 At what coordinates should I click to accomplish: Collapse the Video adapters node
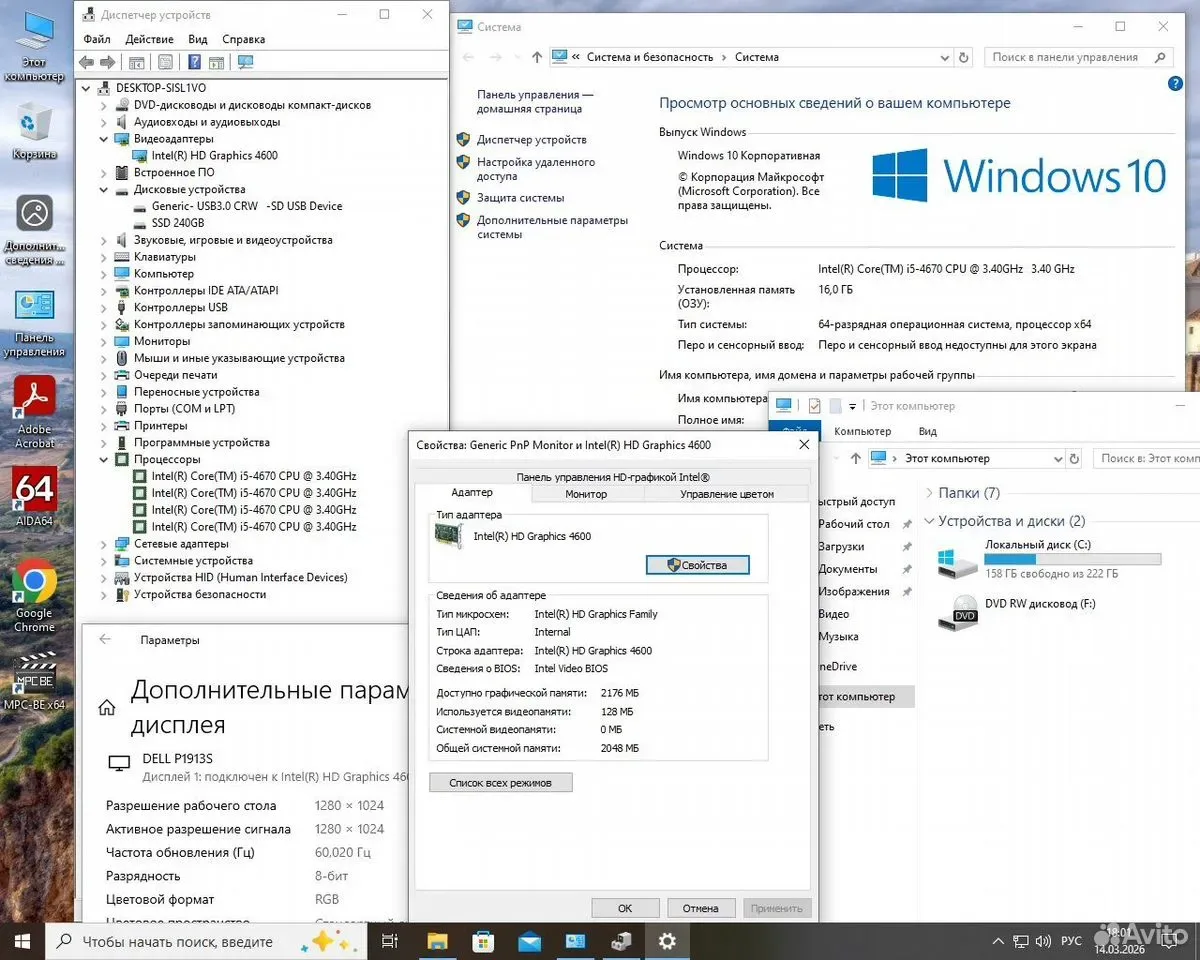click(x=104, y=139)
